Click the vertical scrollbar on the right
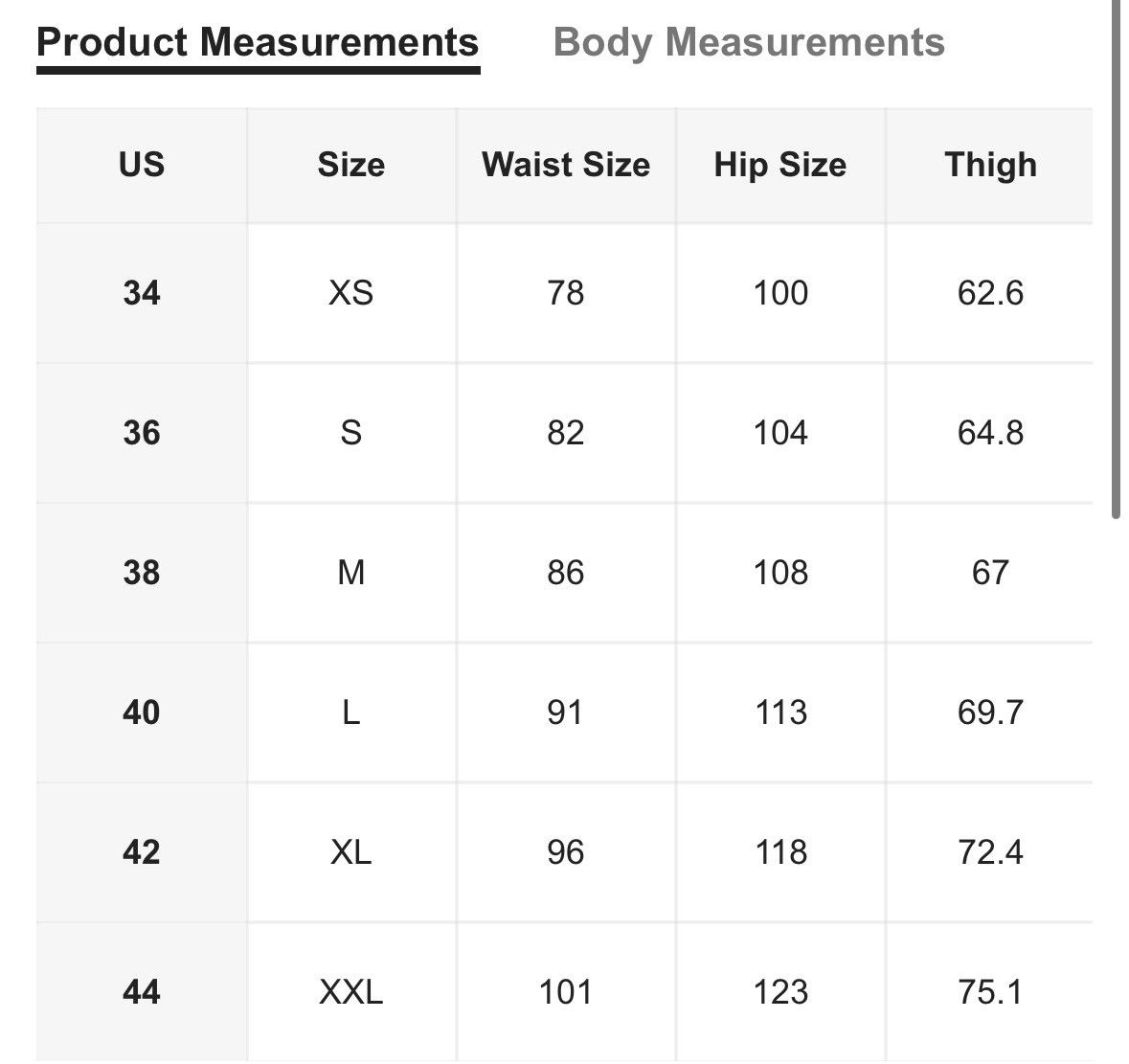 pos(1116,260)
